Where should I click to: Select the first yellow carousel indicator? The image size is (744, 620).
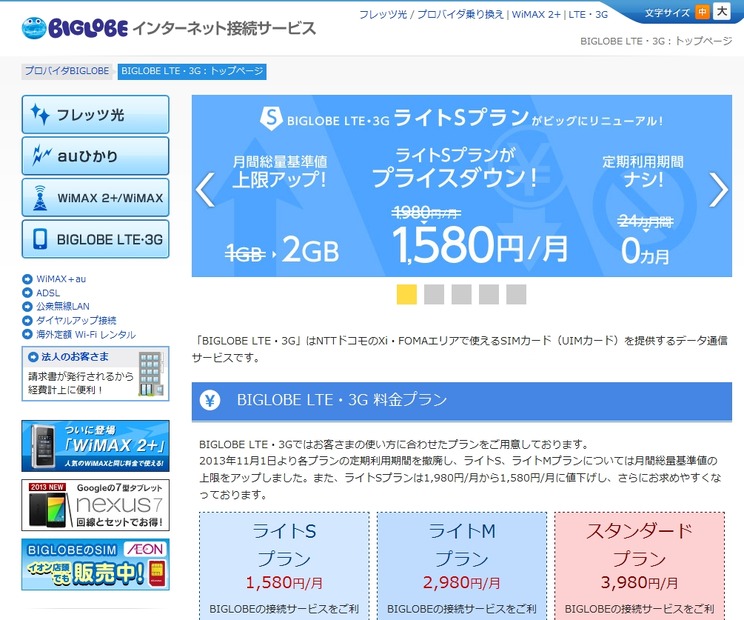point(407,294)
